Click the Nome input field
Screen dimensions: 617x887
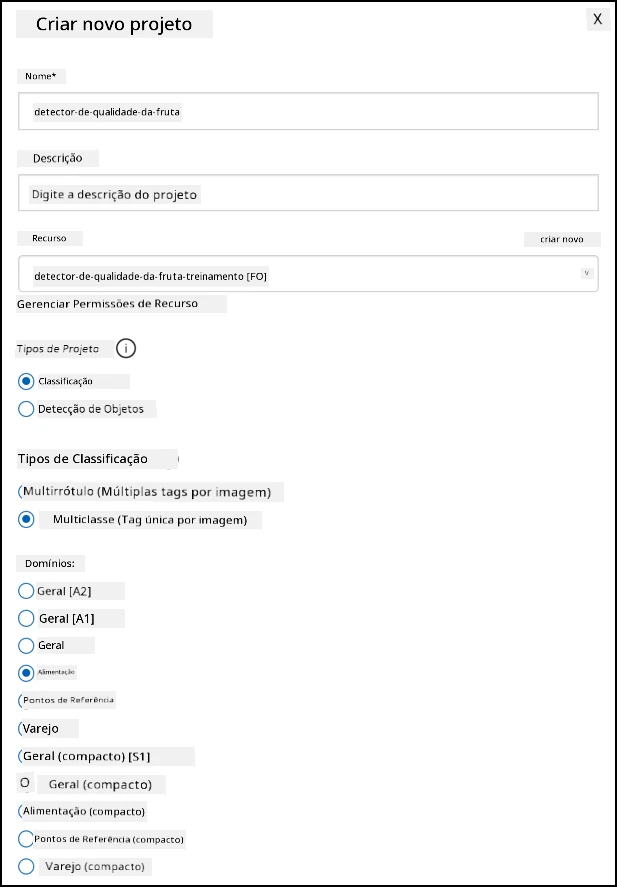[x=308, y=111]
